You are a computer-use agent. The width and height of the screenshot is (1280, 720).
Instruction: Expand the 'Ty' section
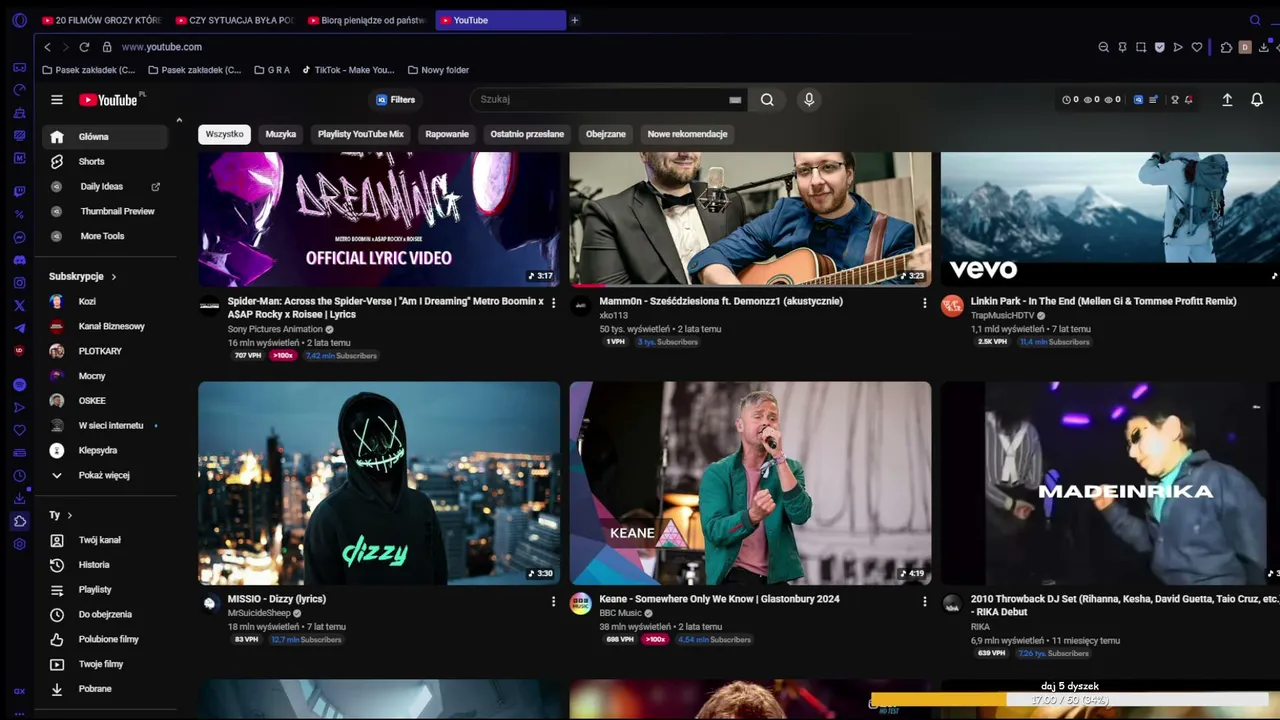(x=60, y=515)
